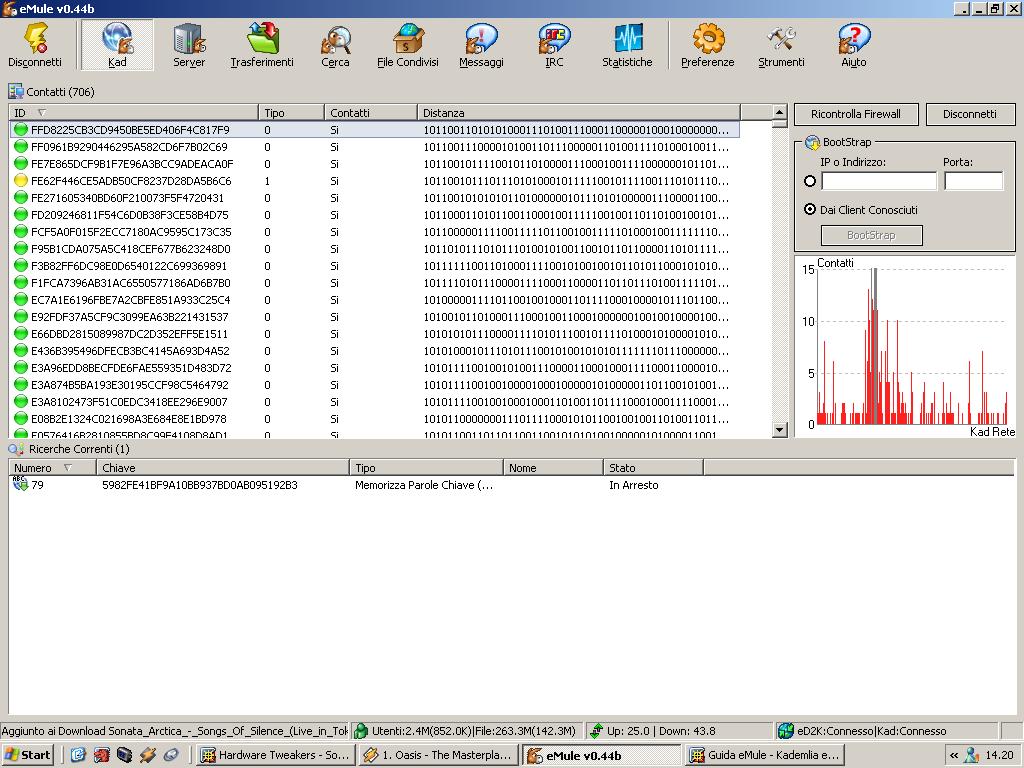The height and width of the screenshot is (768, 1024).
Task: Select the contact row FE7E865DCF9B1F7E96A3BCC9ADEACA0F
Action: pos(374,164)
